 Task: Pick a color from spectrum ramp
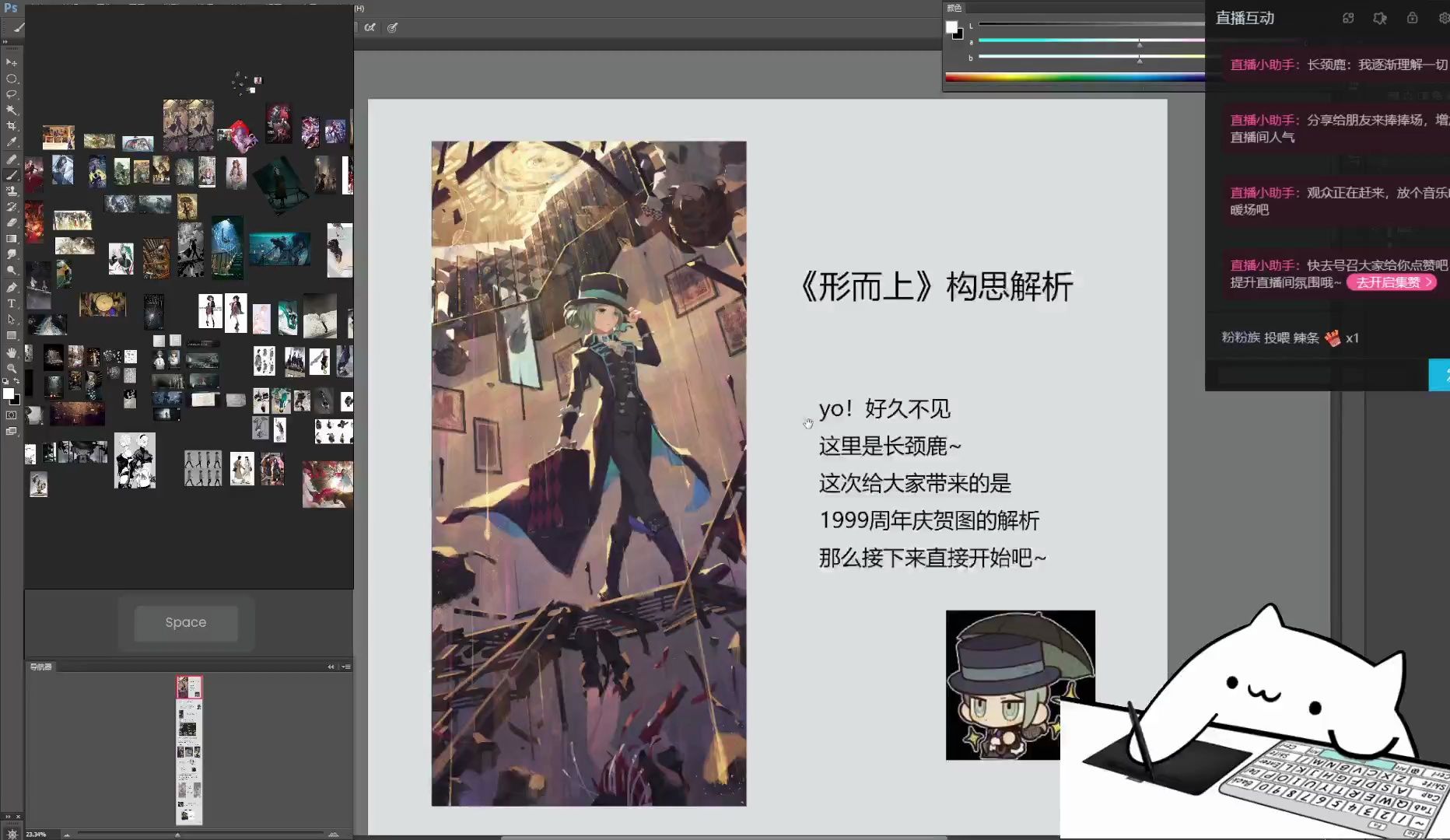pos(1075,77)
